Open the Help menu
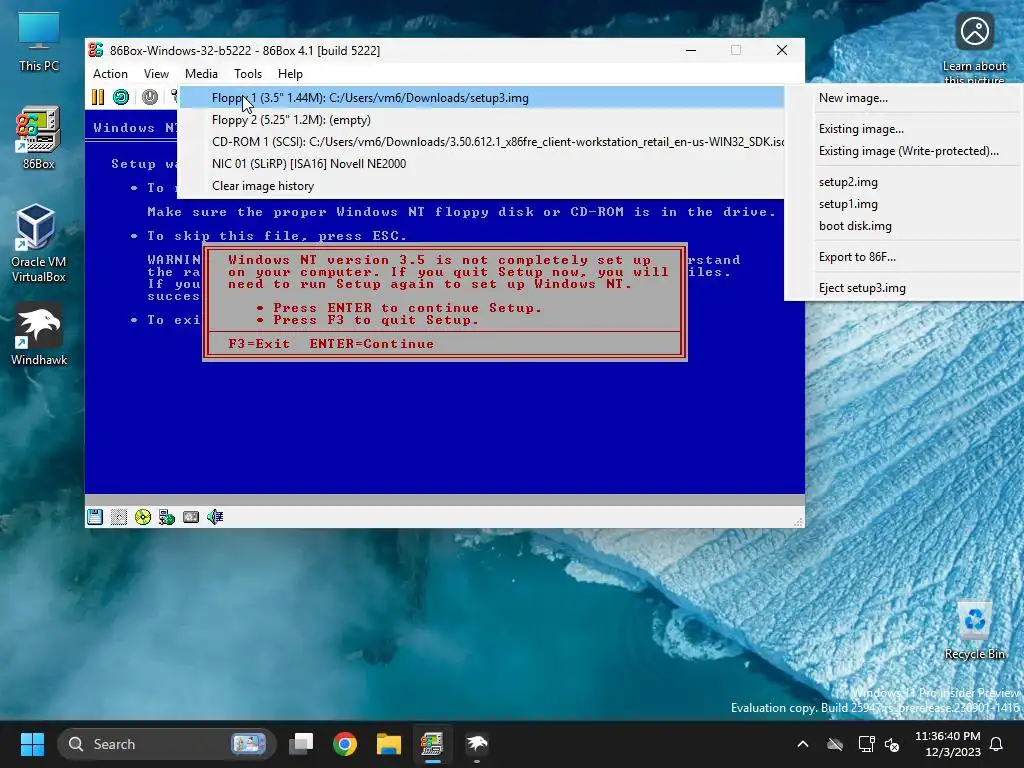The image size is (1024, 768). pyautogui.click(x=290, y=74)
